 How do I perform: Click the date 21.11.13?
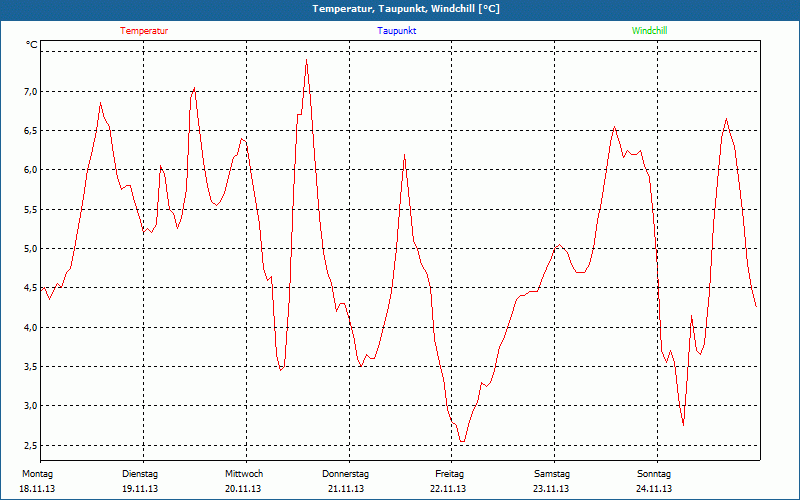pos(346,489)
